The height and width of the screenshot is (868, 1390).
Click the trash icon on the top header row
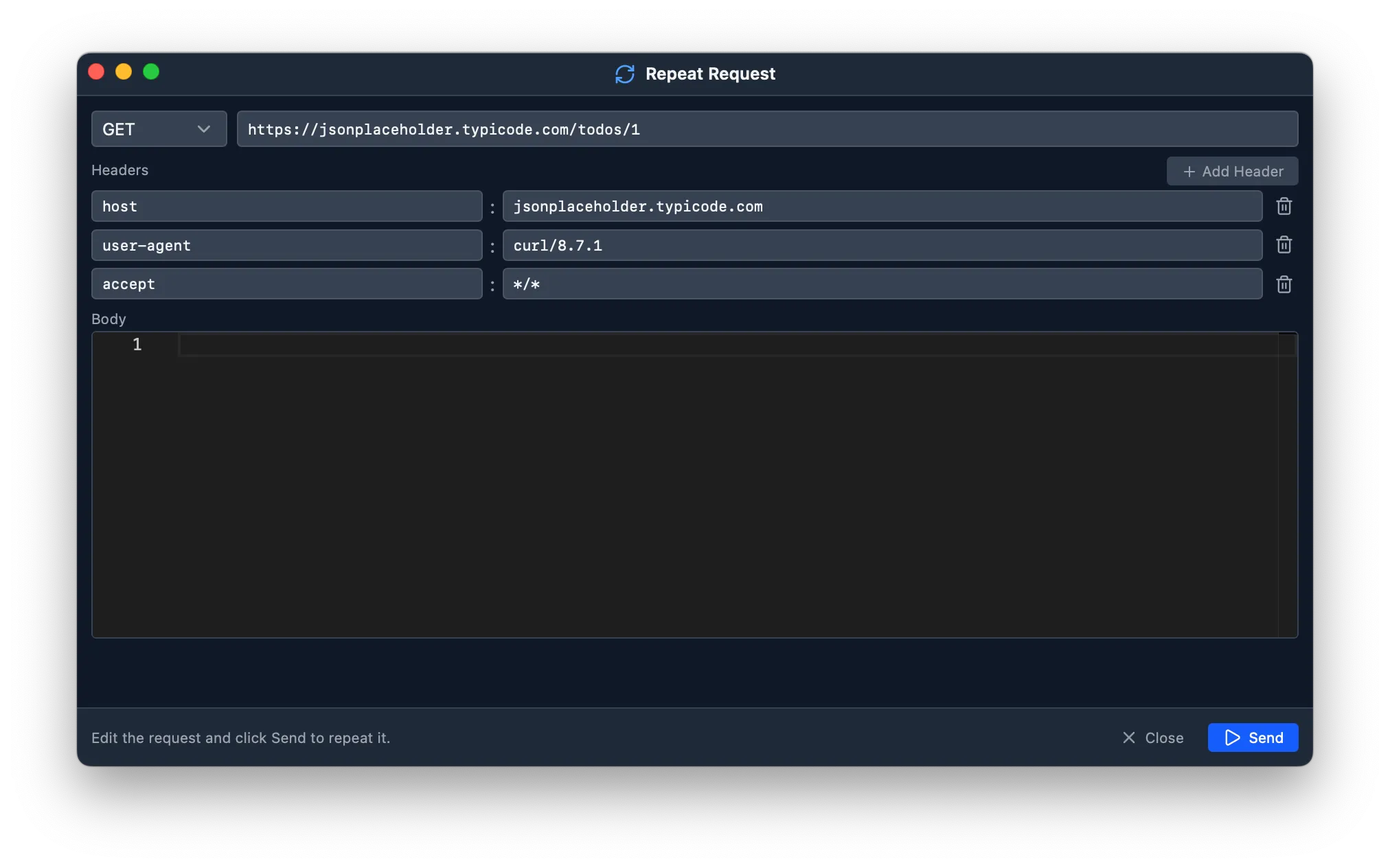(1284, 206)
